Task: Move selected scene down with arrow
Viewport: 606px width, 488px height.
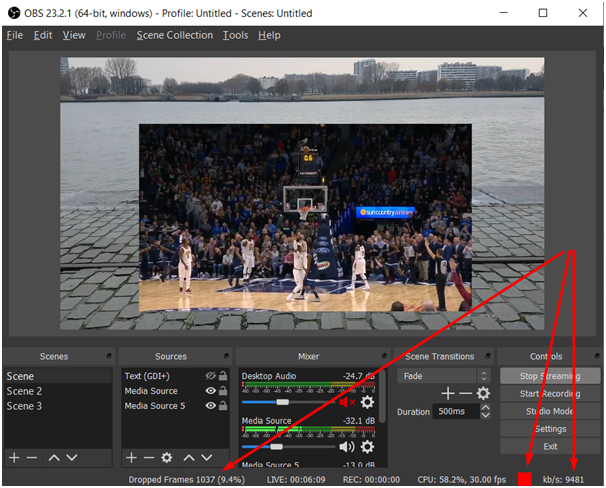Action: coord(72,457)
